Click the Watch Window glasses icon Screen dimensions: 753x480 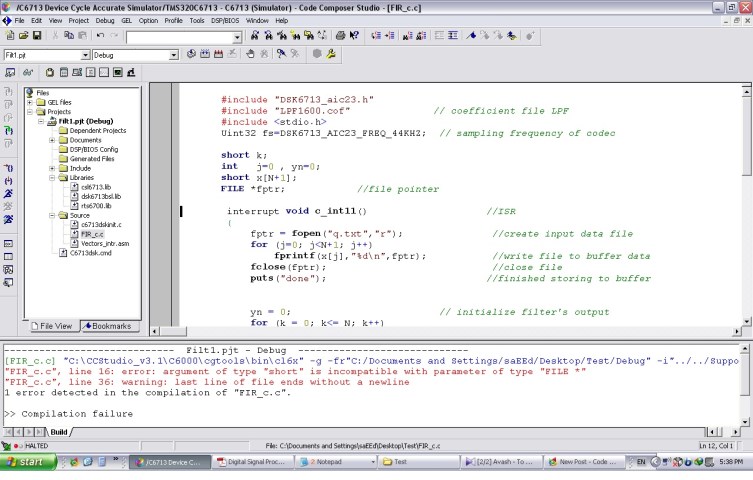point(28,72)
